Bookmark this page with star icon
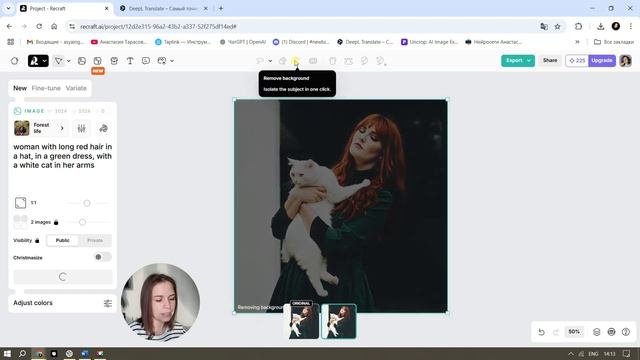This screenshot has height=360, width=640. (x=558, y=27)
